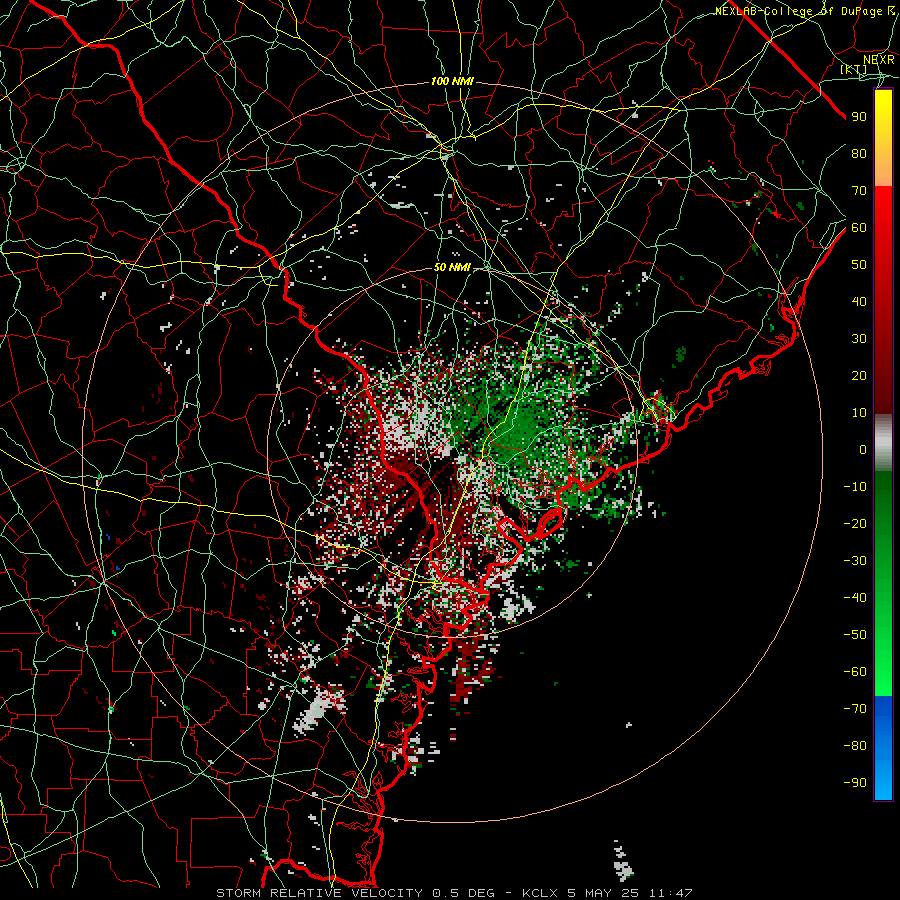Click the -60 value on the velocity scale
The image size is (900, 900).
tap(855, 672)
